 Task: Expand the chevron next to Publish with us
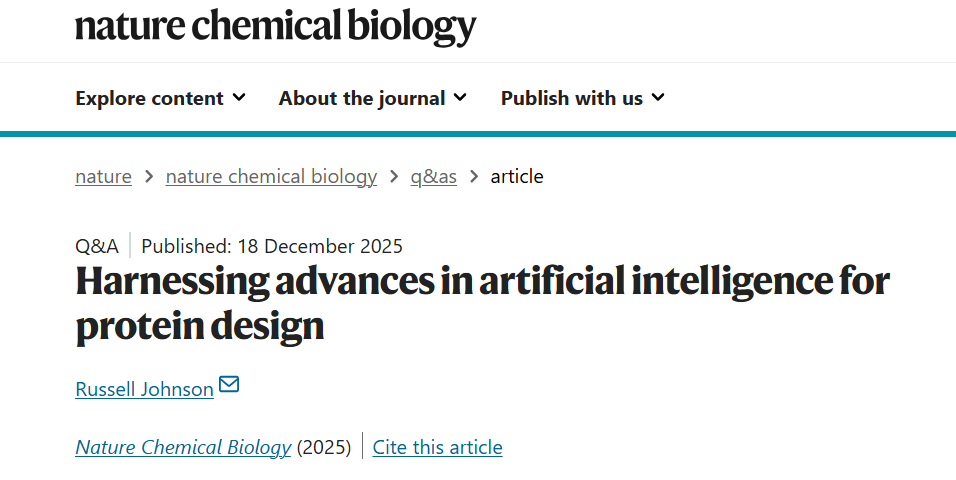coord(658,97)
